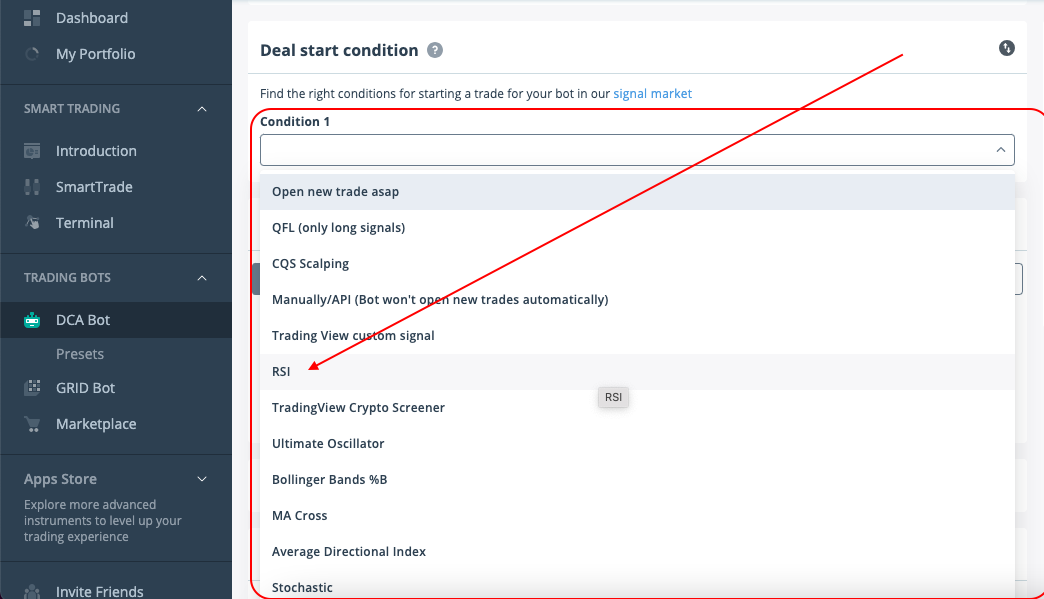Click the Terminal sidebar icon

coord(32,223)
